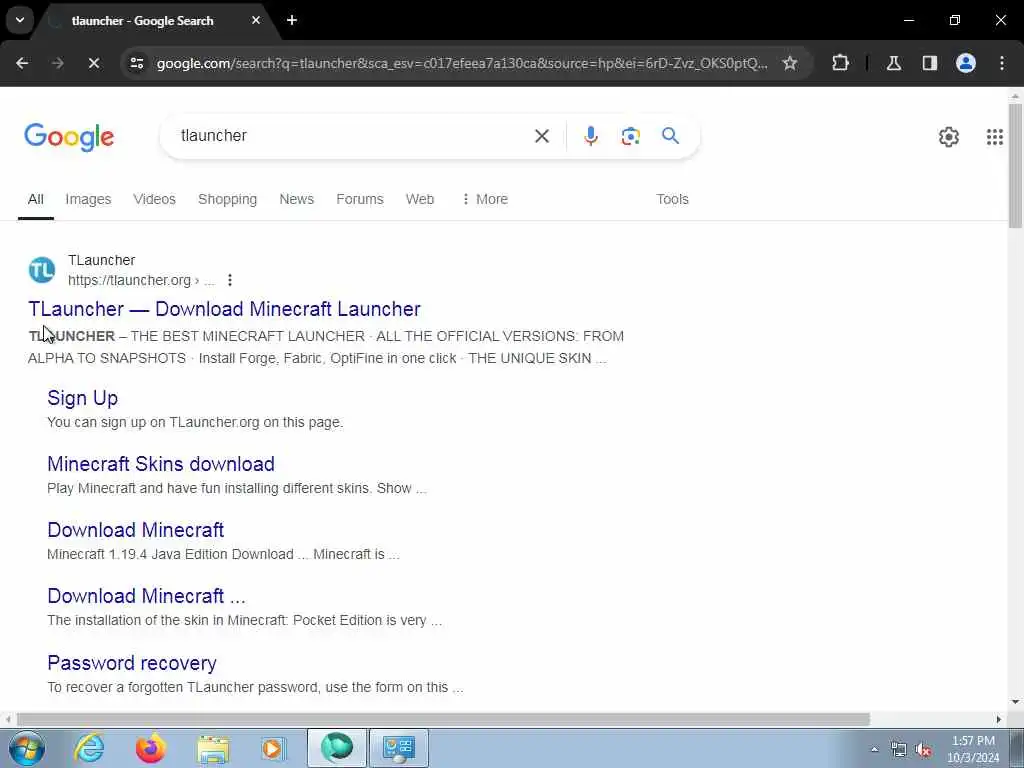Viewport: 1024px width, 768px height.
Task: Expand the More search filters menu
Action: [484, 199]
